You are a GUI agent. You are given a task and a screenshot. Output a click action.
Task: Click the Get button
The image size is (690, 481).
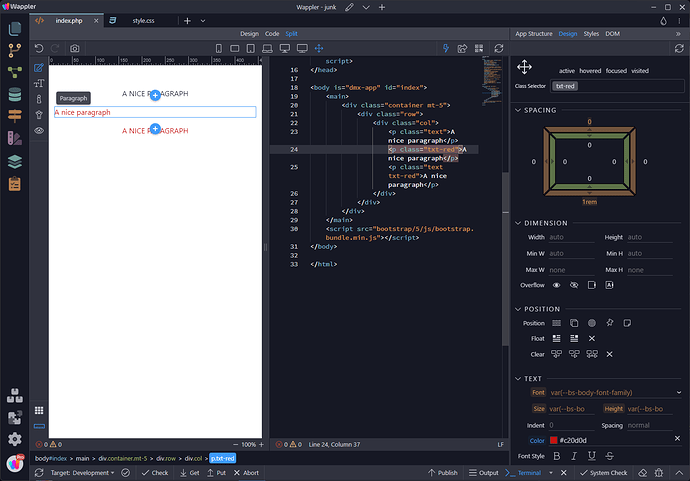point(190,473)
